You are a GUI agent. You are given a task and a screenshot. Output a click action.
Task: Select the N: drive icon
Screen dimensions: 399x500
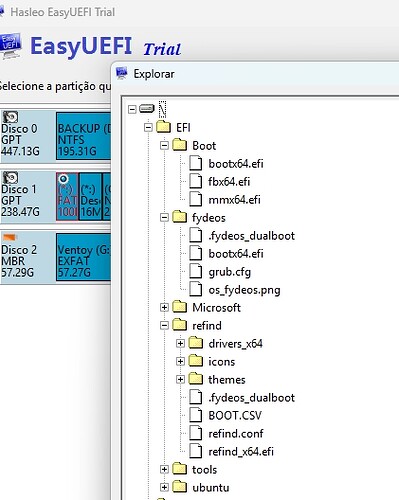147,109
